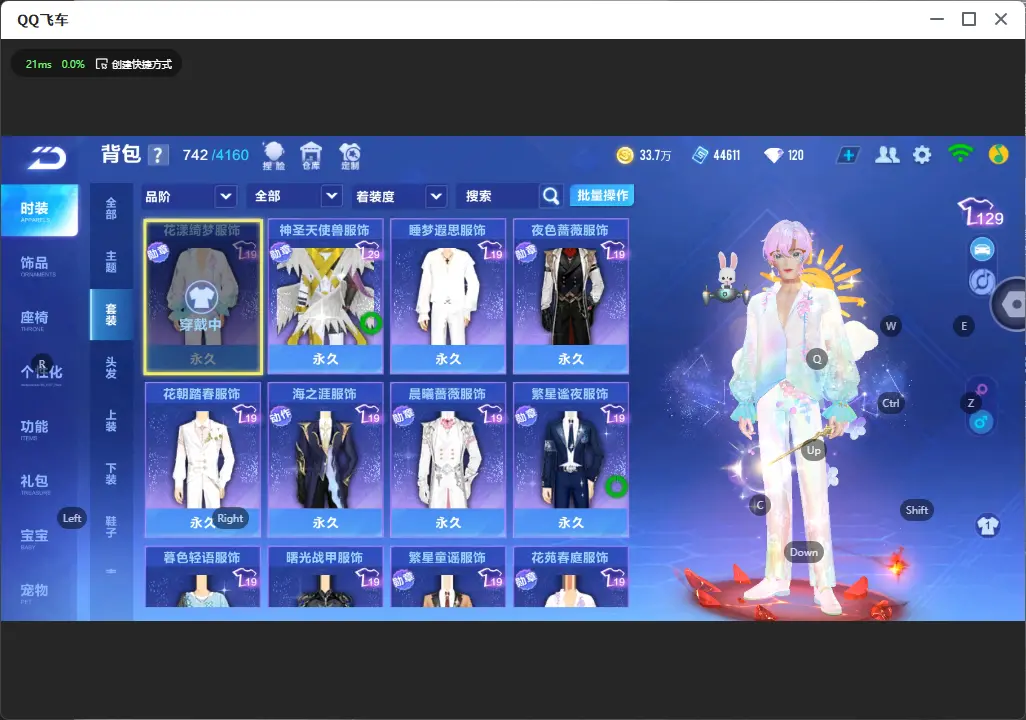Select the 曙光战甲服饰 outfit card
The height and width of the screenshot is (720, 1026).
coord(325,577)
